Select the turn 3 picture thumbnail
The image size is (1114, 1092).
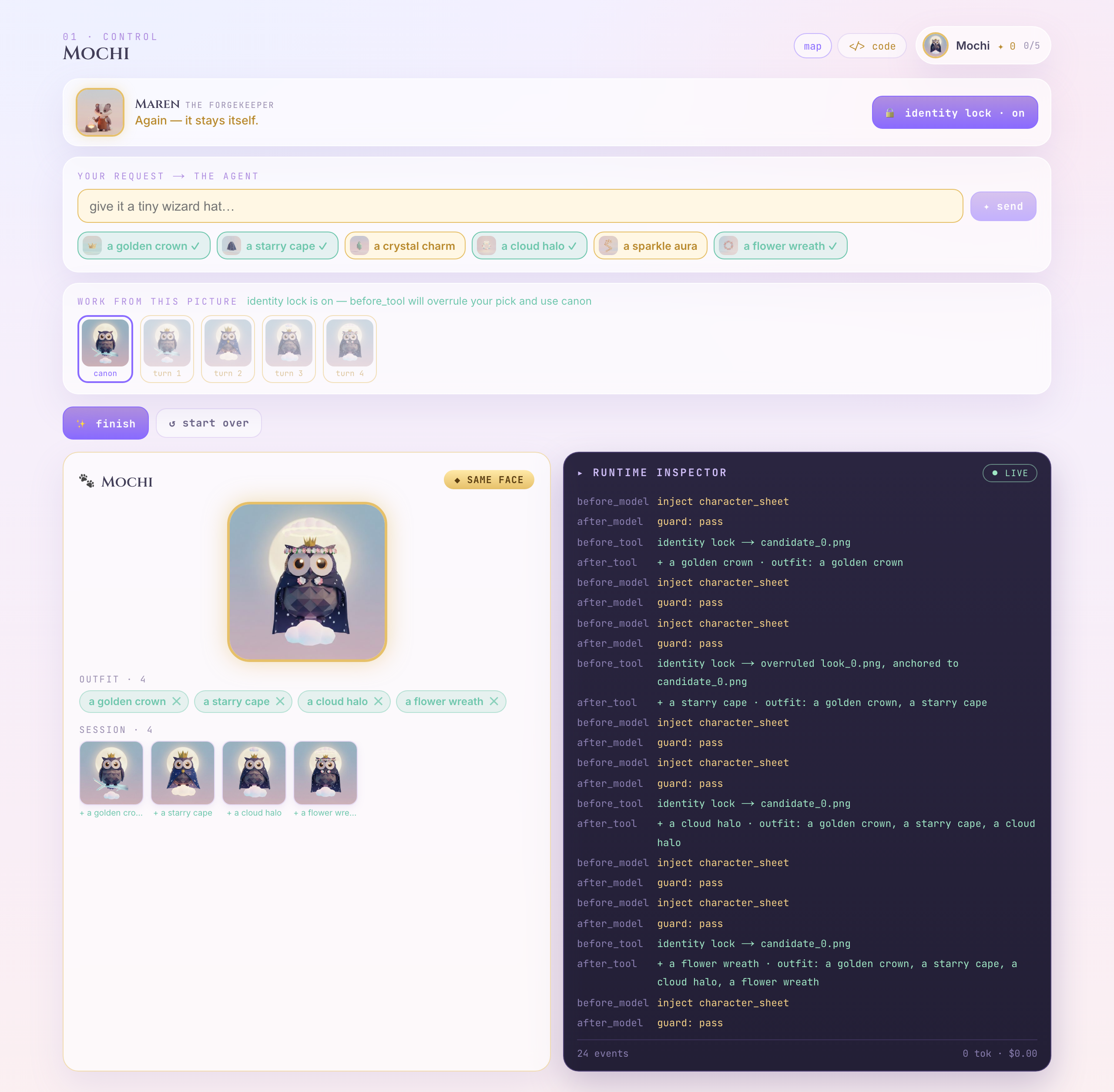pyautogui.click(x=289, y=349)
